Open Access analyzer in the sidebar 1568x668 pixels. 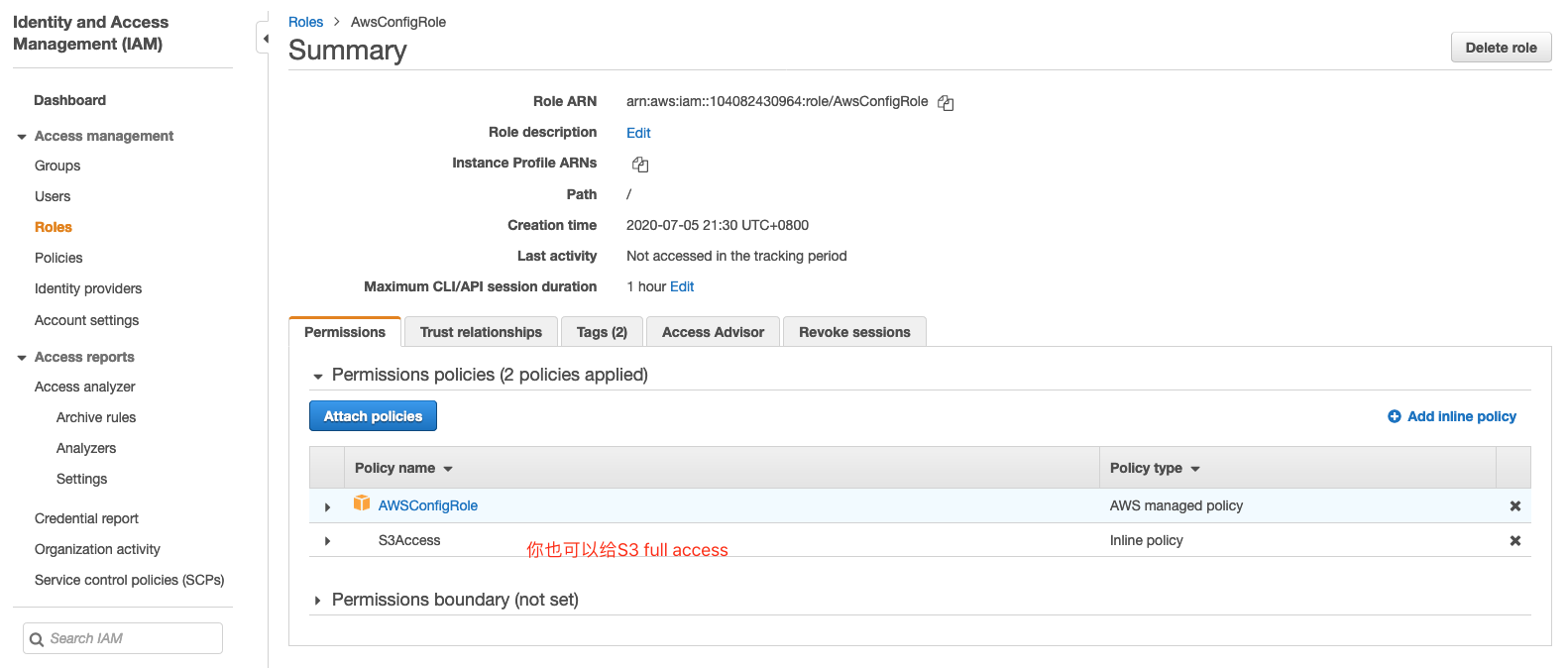click(85, 387)
